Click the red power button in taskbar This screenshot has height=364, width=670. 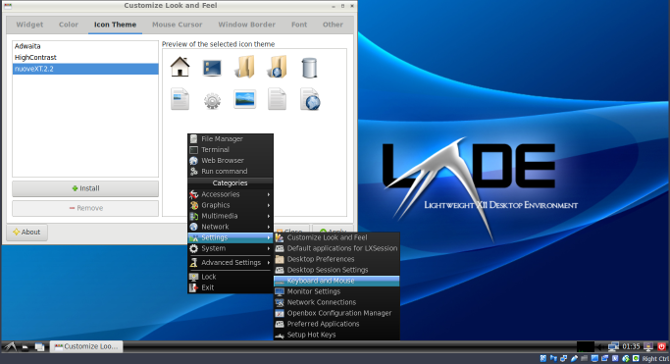click(x=661, y=346)
